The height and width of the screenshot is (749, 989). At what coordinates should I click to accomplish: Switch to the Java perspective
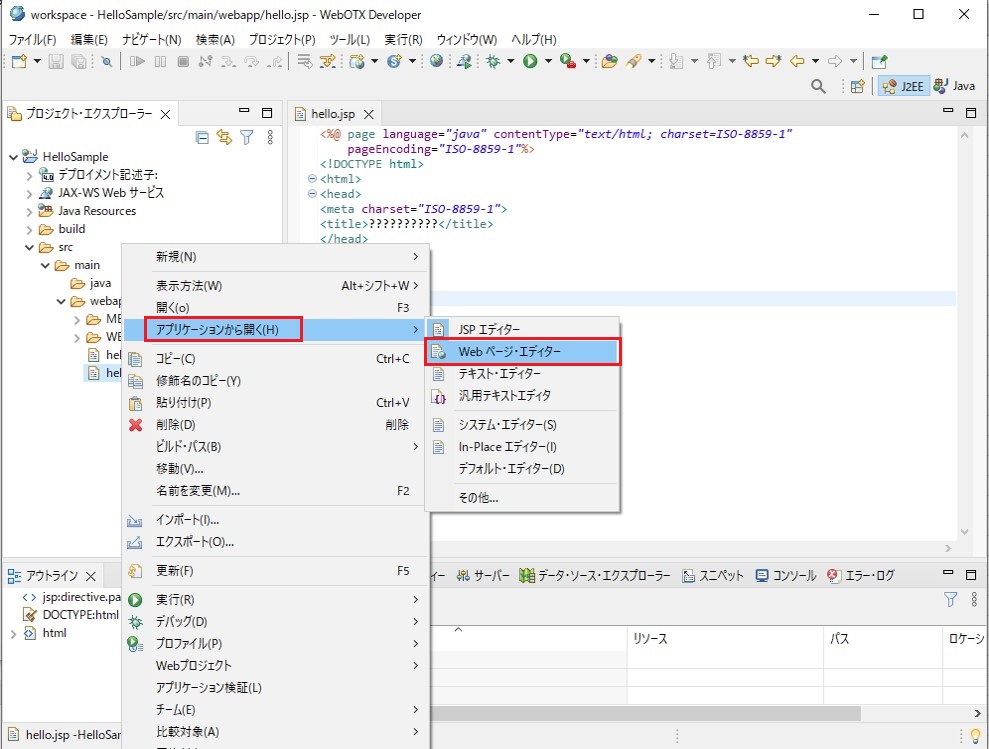[954, 87]
